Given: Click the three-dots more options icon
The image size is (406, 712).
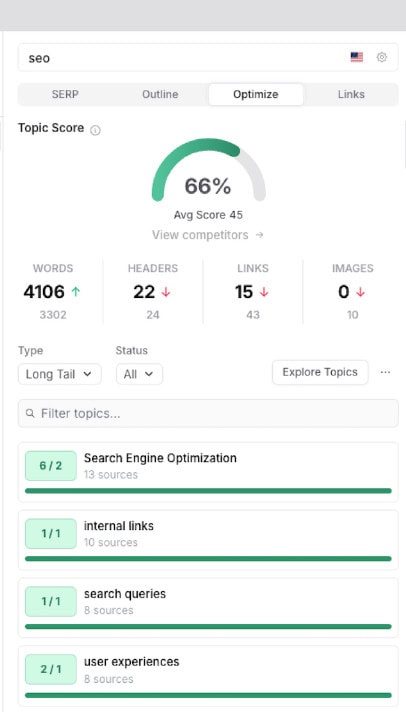Looking at the screenshot, I should click(x=385, y=372).
